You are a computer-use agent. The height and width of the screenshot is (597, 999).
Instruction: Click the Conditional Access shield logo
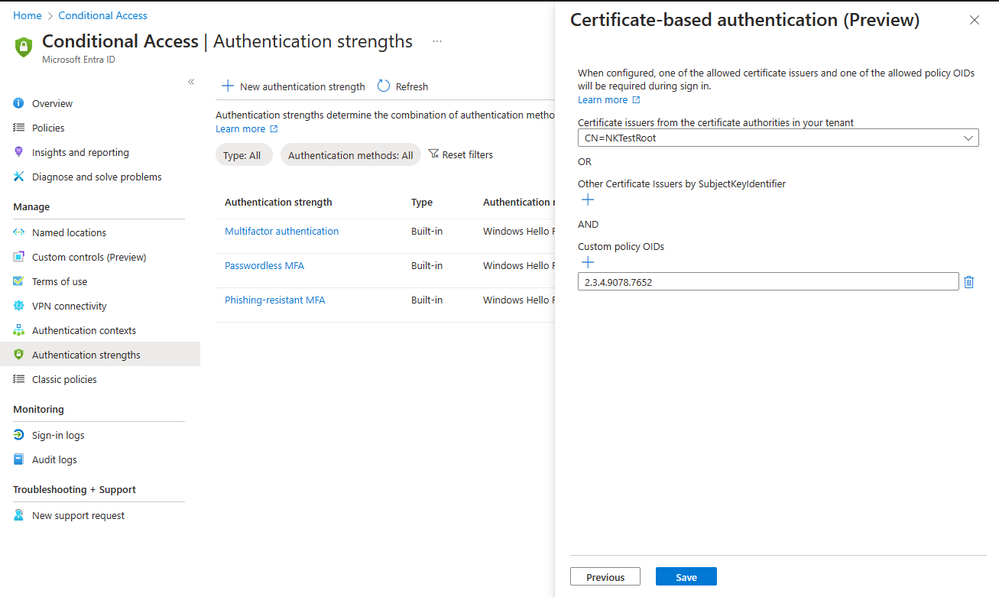tap(24, 47)
